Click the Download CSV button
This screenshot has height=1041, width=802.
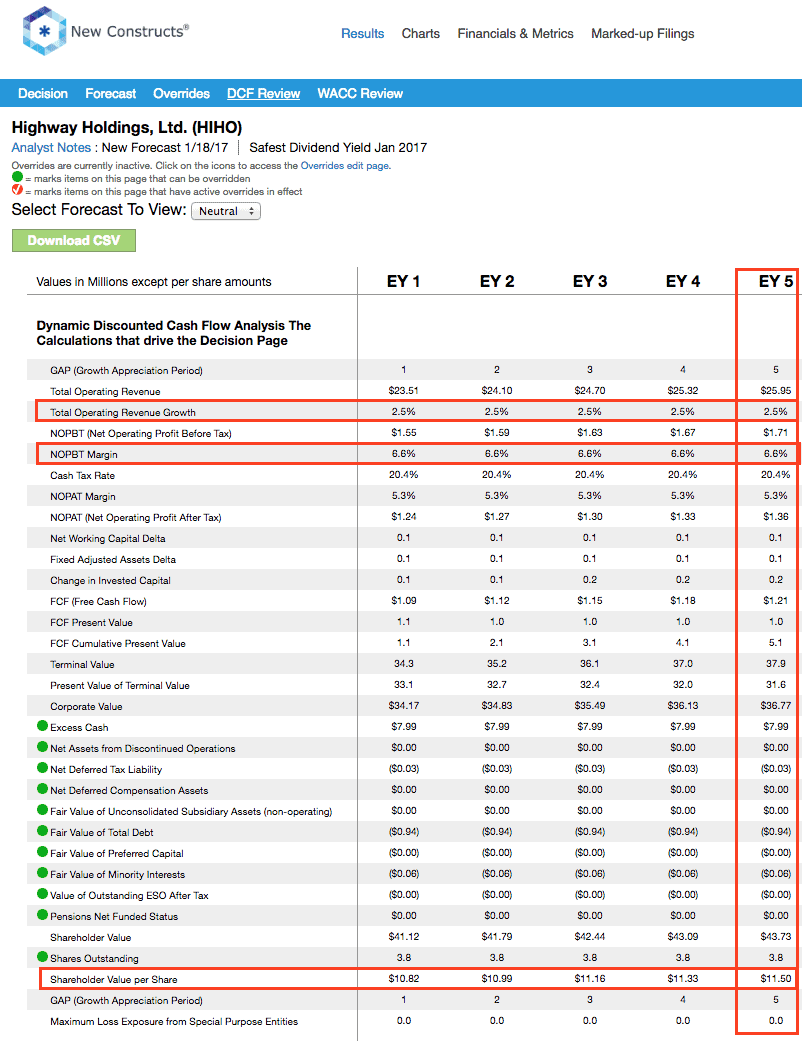click(x=74, y=240)
